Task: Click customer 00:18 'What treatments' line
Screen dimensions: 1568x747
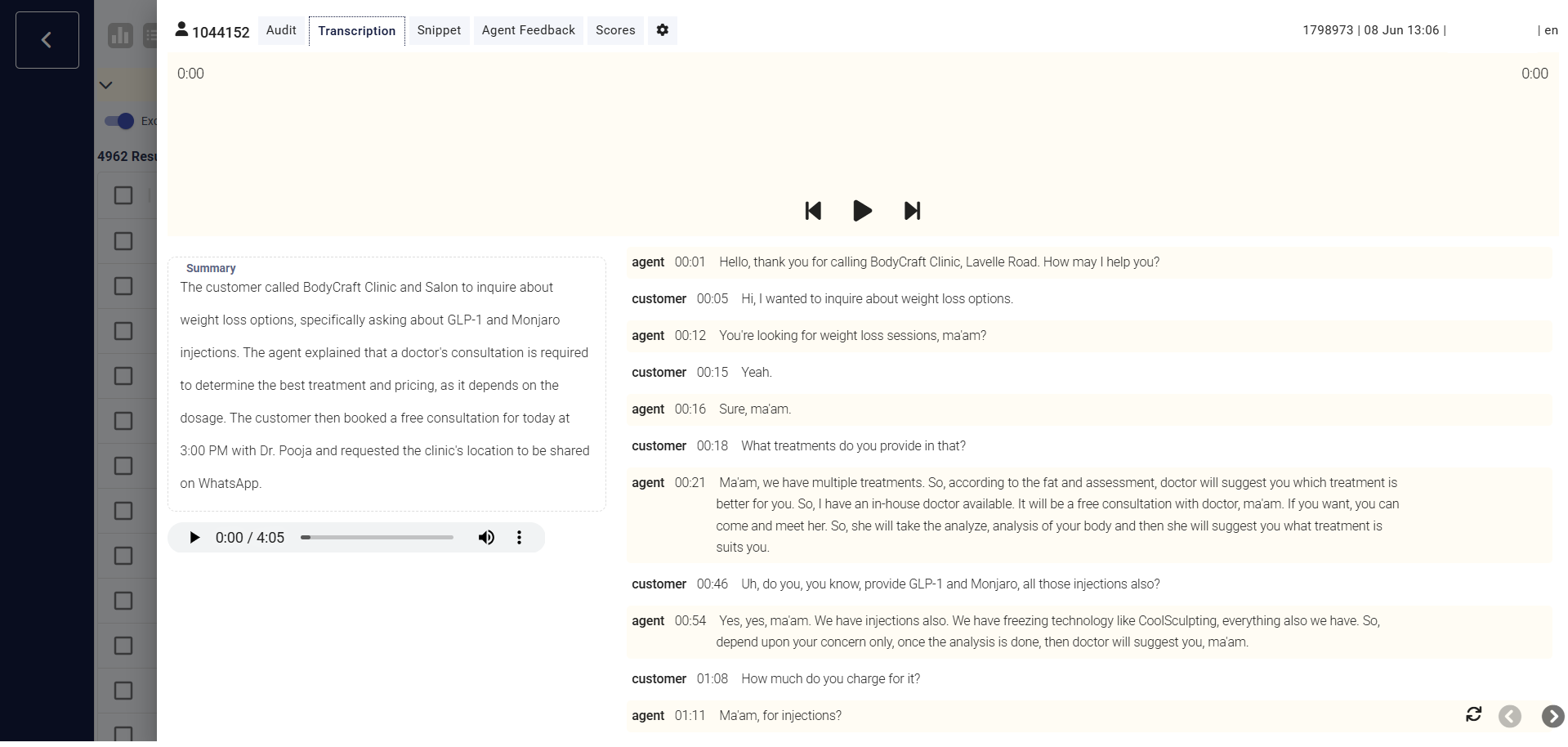Action: click(x=1088, y=446)
